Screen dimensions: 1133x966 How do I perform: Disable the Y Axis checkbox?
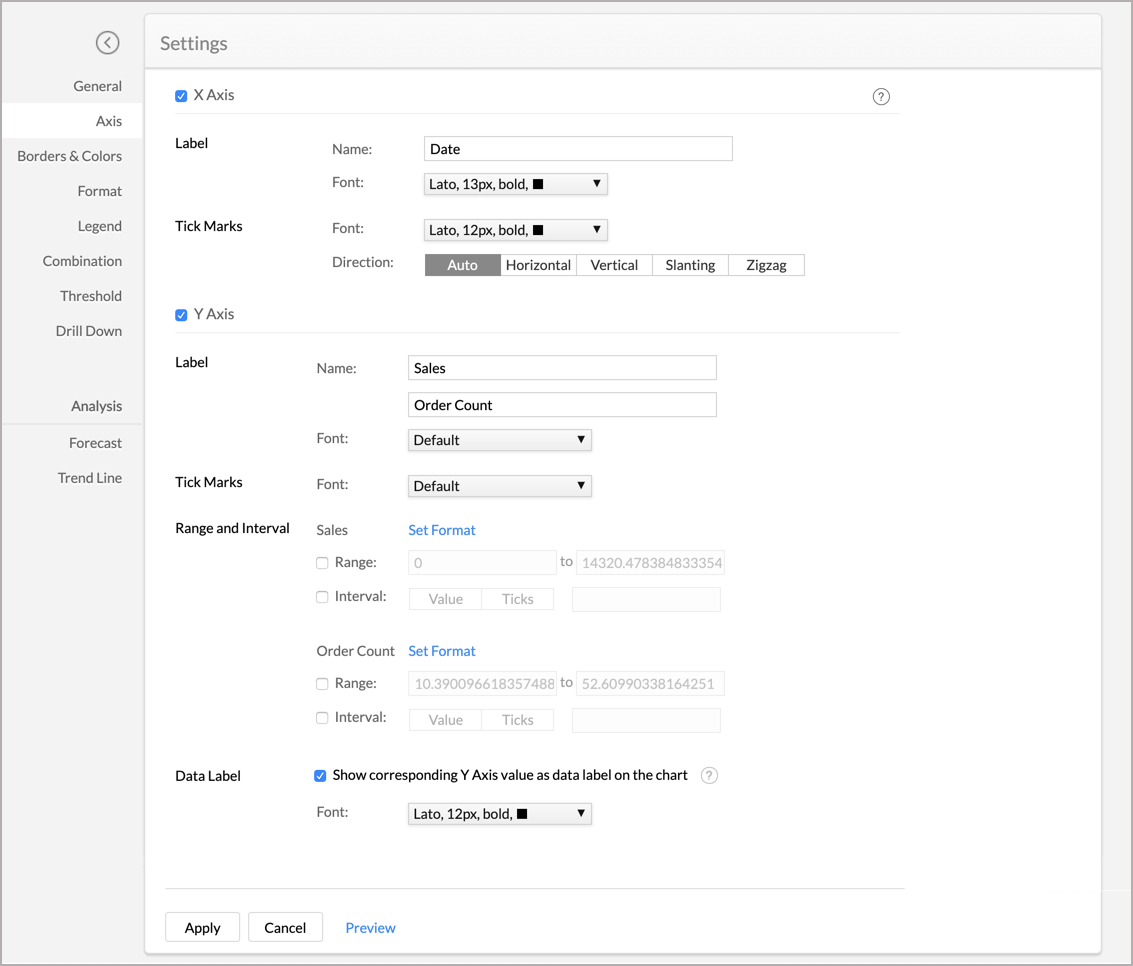181,313
